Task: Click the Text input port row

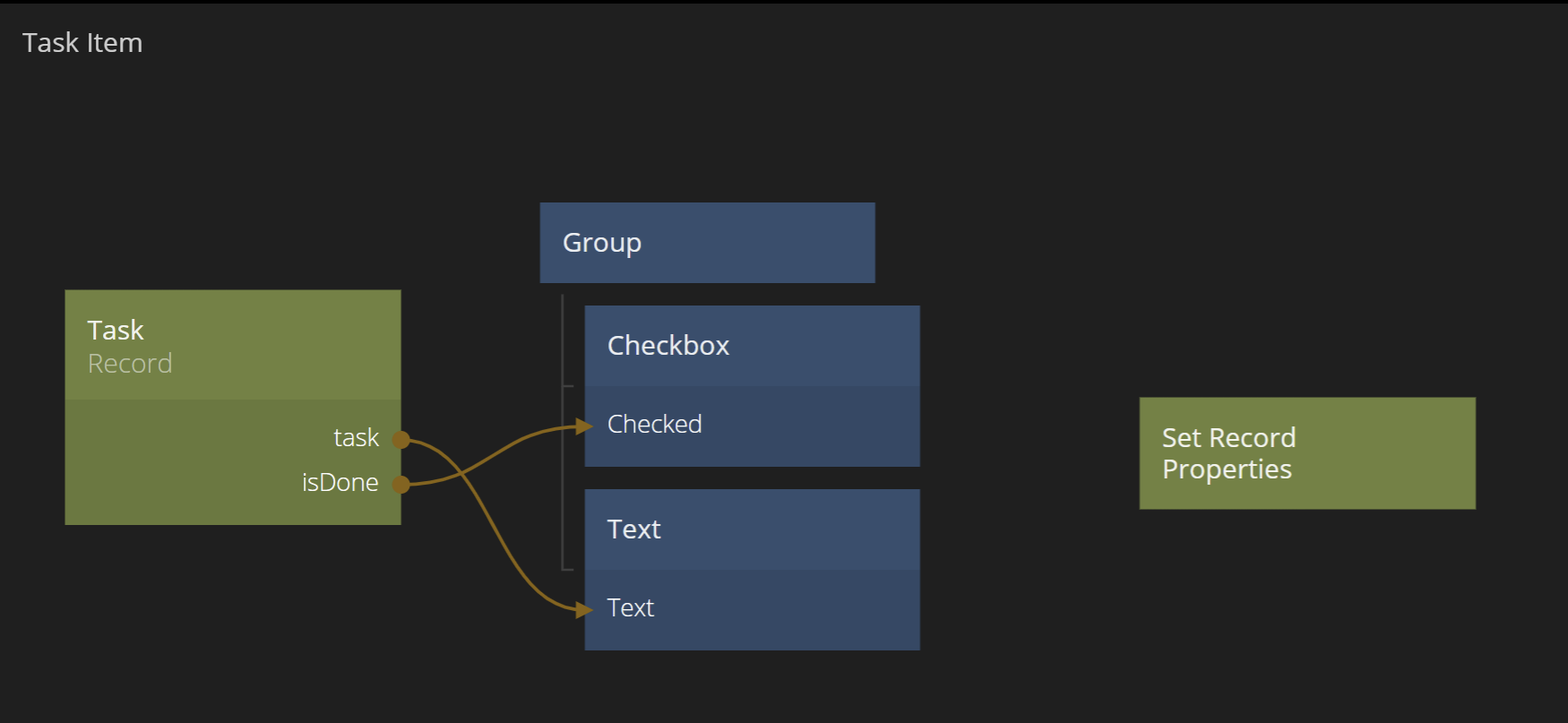Action: [752, 608]
